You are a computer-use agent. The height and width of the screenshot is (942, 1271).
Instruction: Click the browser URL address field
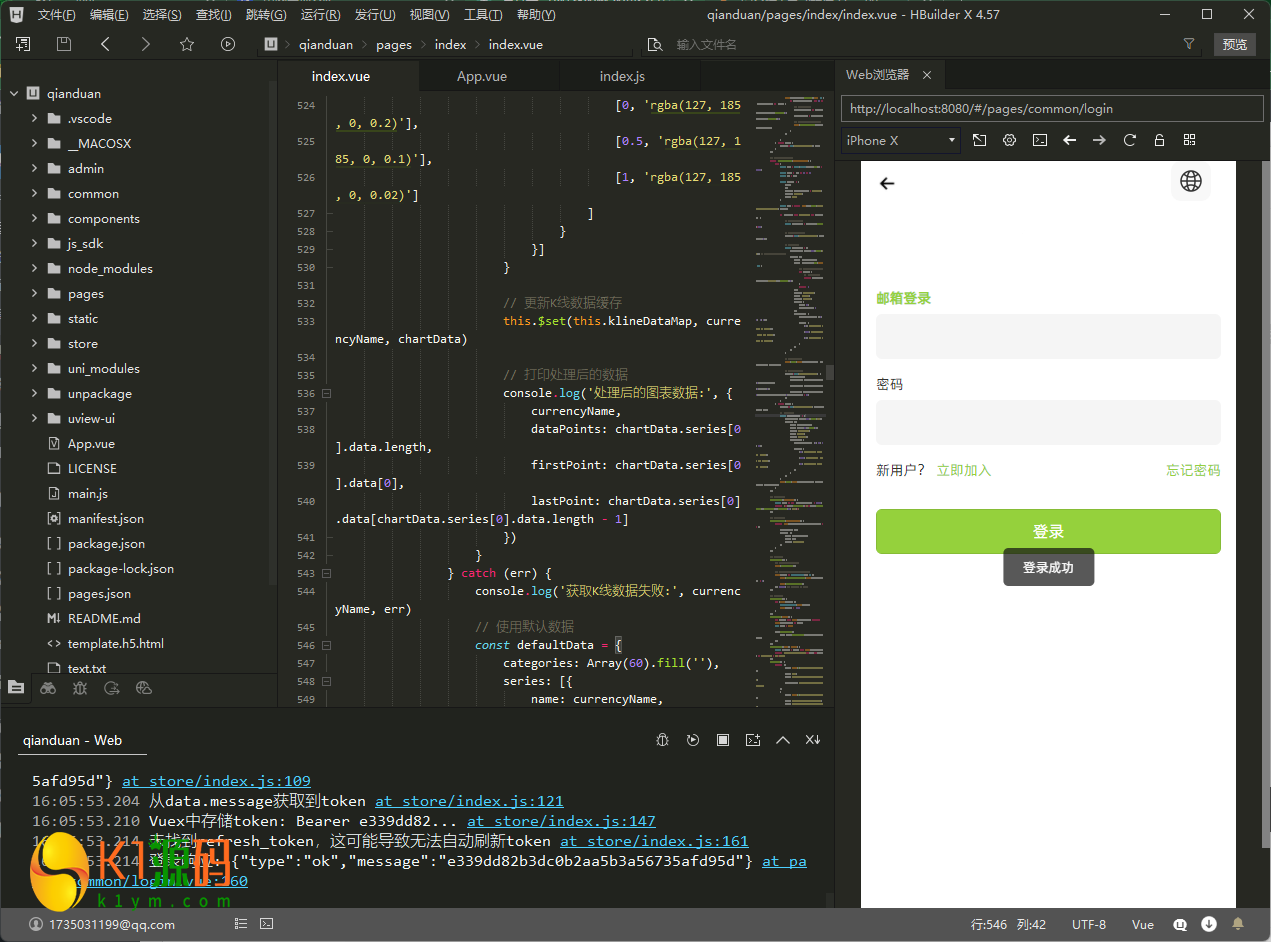tap(1050, 108)
